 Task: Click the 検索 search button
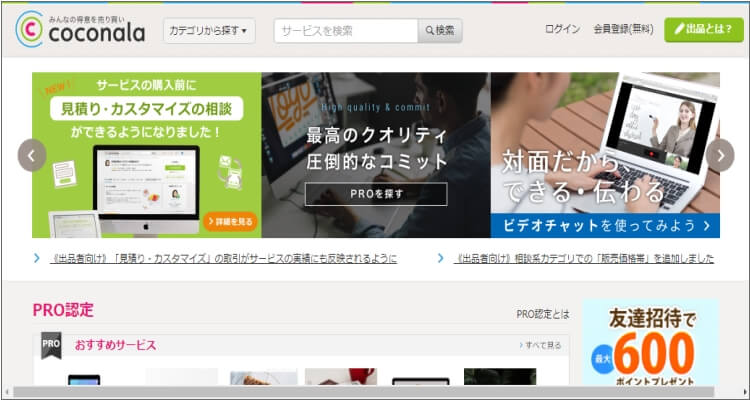click(440, 31)
